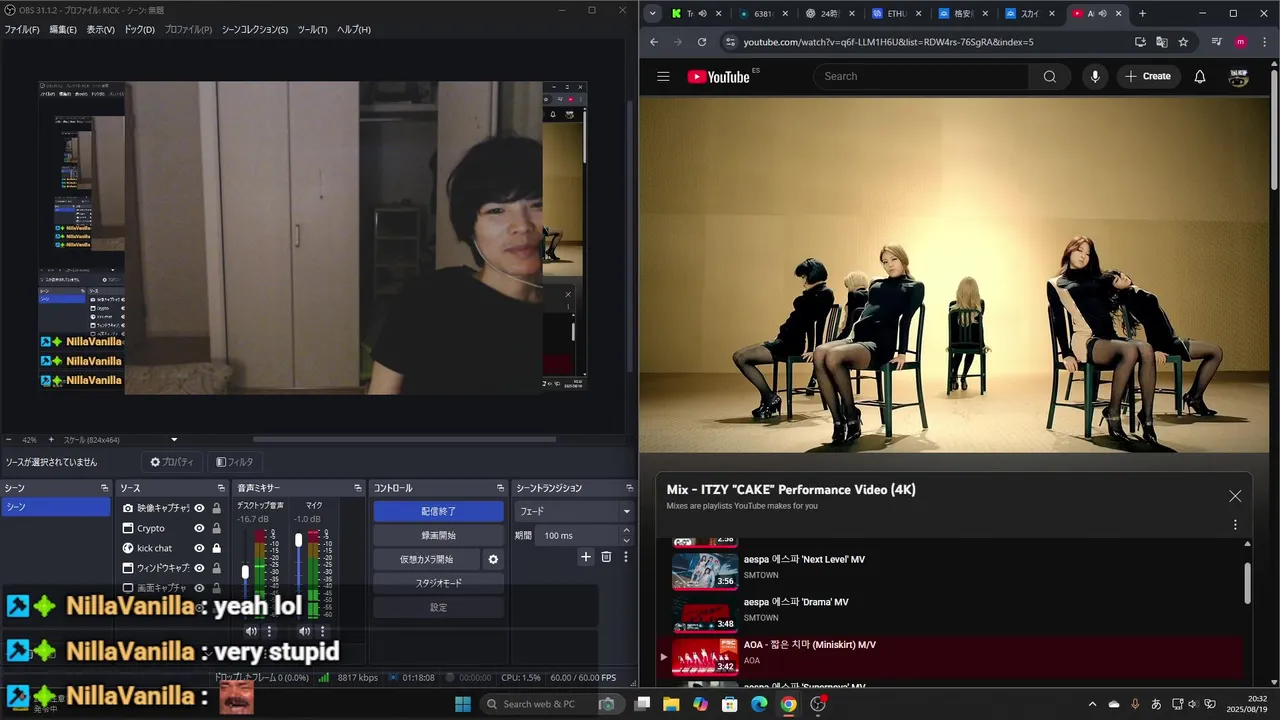Open the Chrome profile 'm' avatar

pos(1241,42)
